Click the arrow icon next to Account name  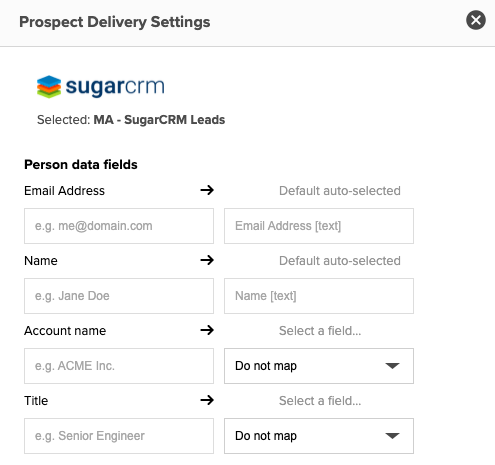tap(207, 330)
